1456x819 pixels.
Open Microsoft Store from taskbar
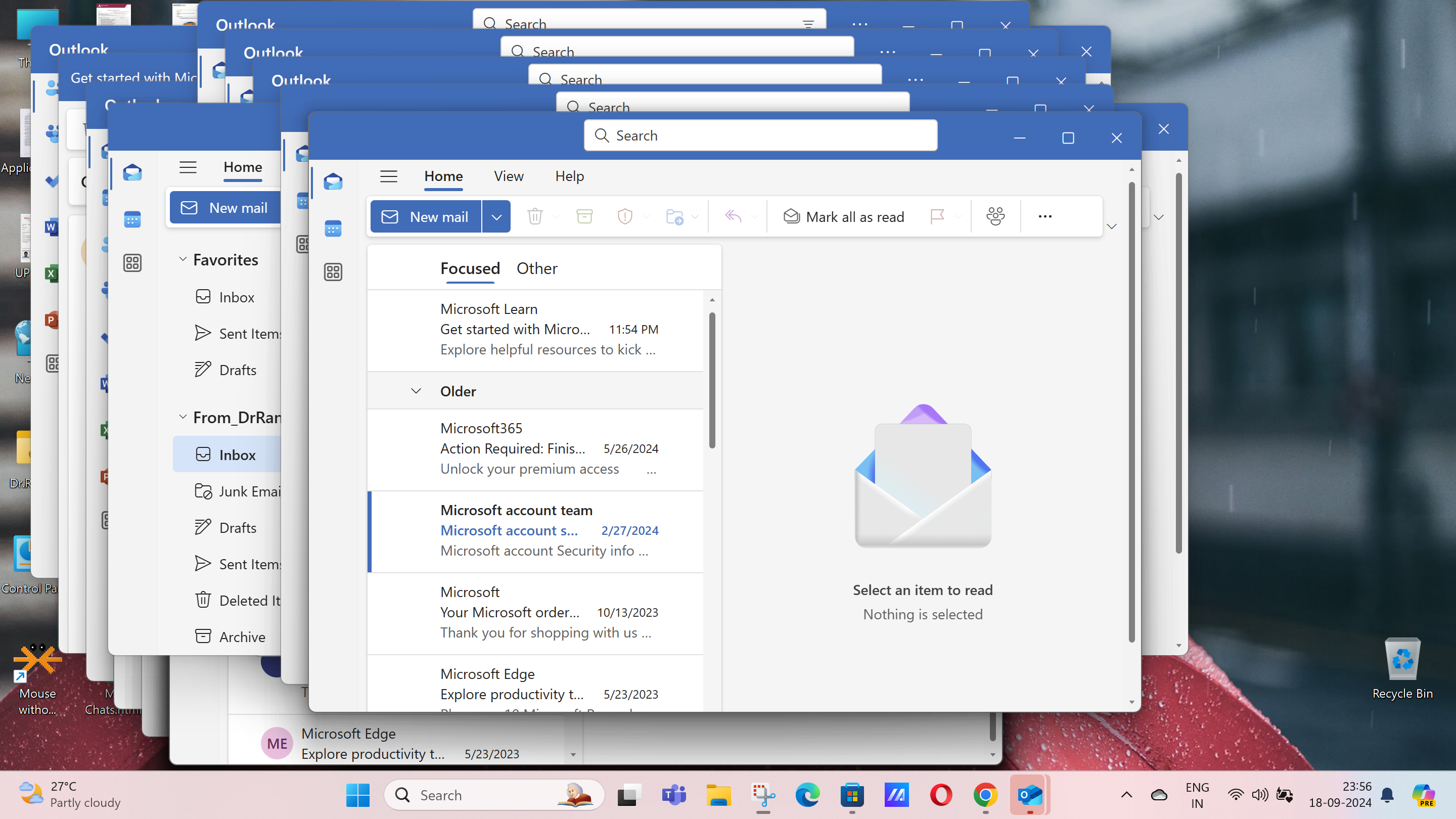tap(852, 795)
